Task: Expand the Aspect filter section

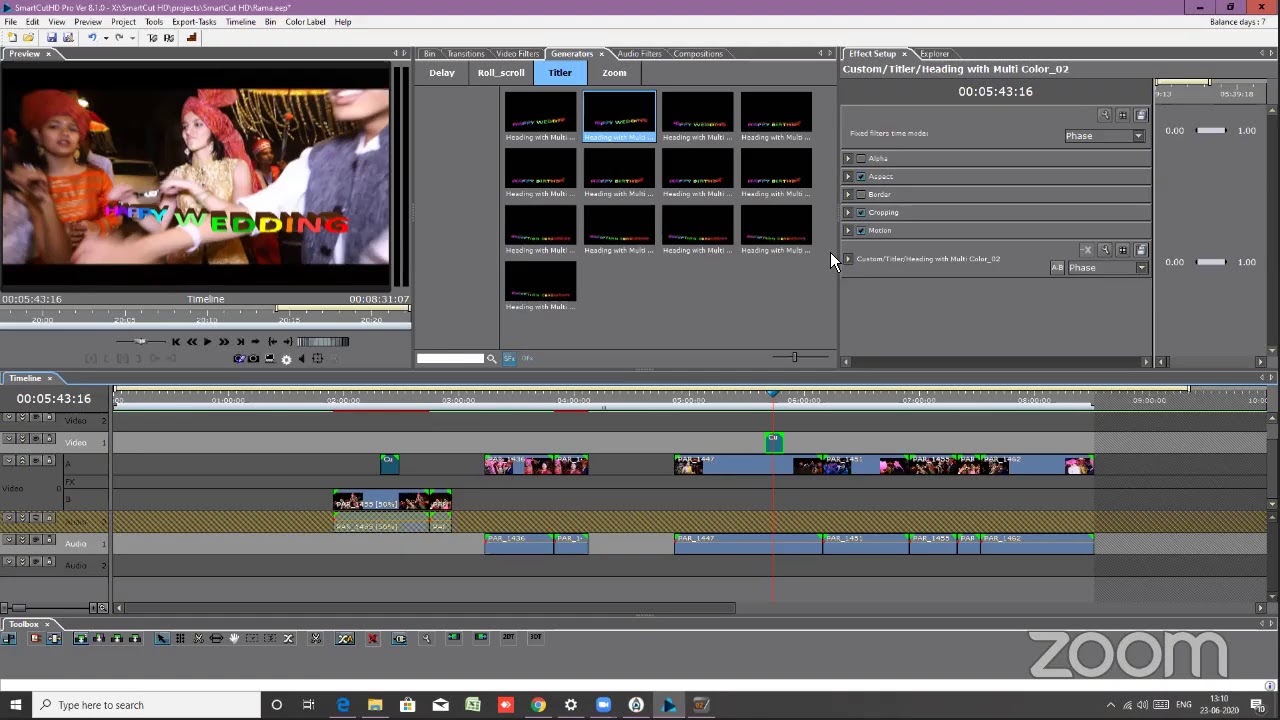Action: pyautogui.click(x=848, y=177)
